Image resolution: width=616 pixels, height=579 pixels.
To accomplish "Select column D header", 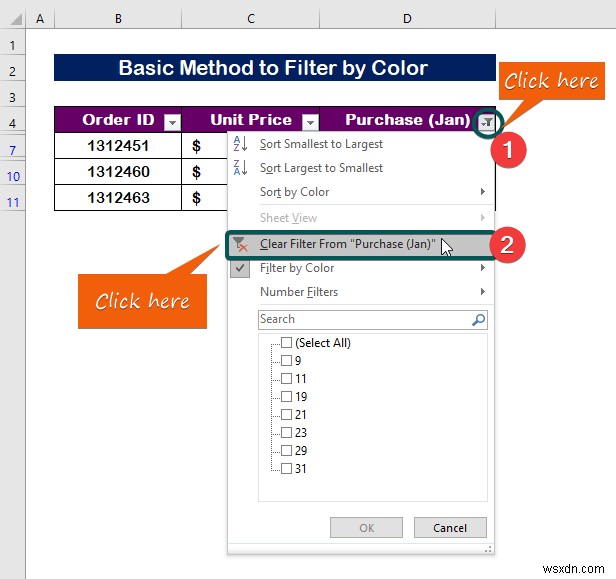I will [x=407, y=18].
